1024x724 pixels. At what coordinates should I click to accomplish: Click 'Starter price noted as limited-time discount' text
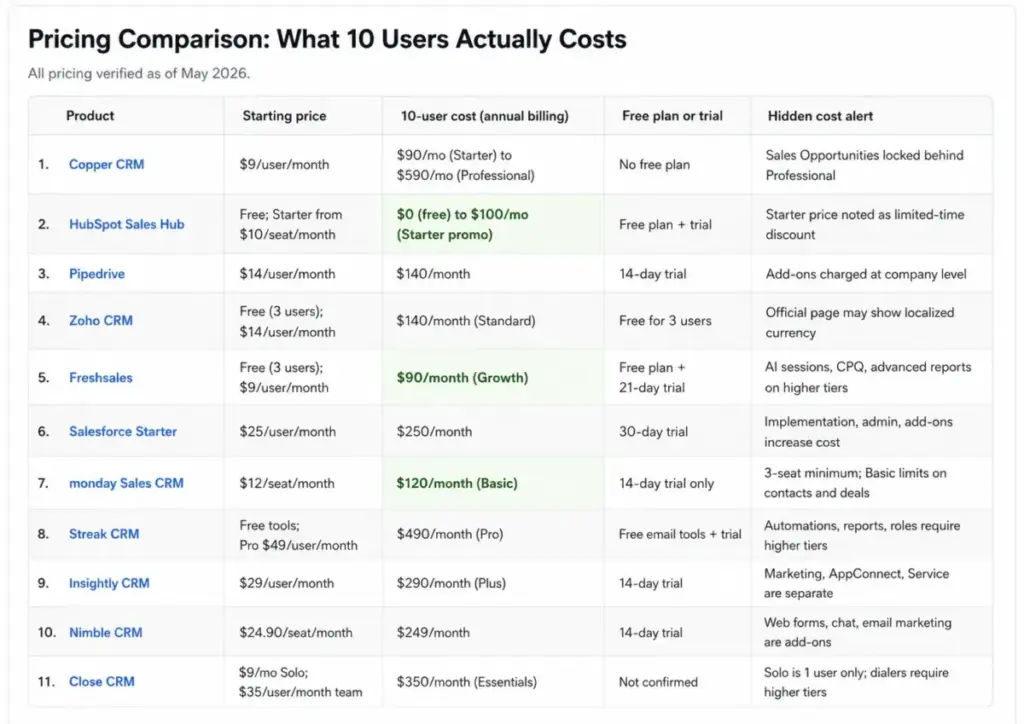[x=865, y=225]
